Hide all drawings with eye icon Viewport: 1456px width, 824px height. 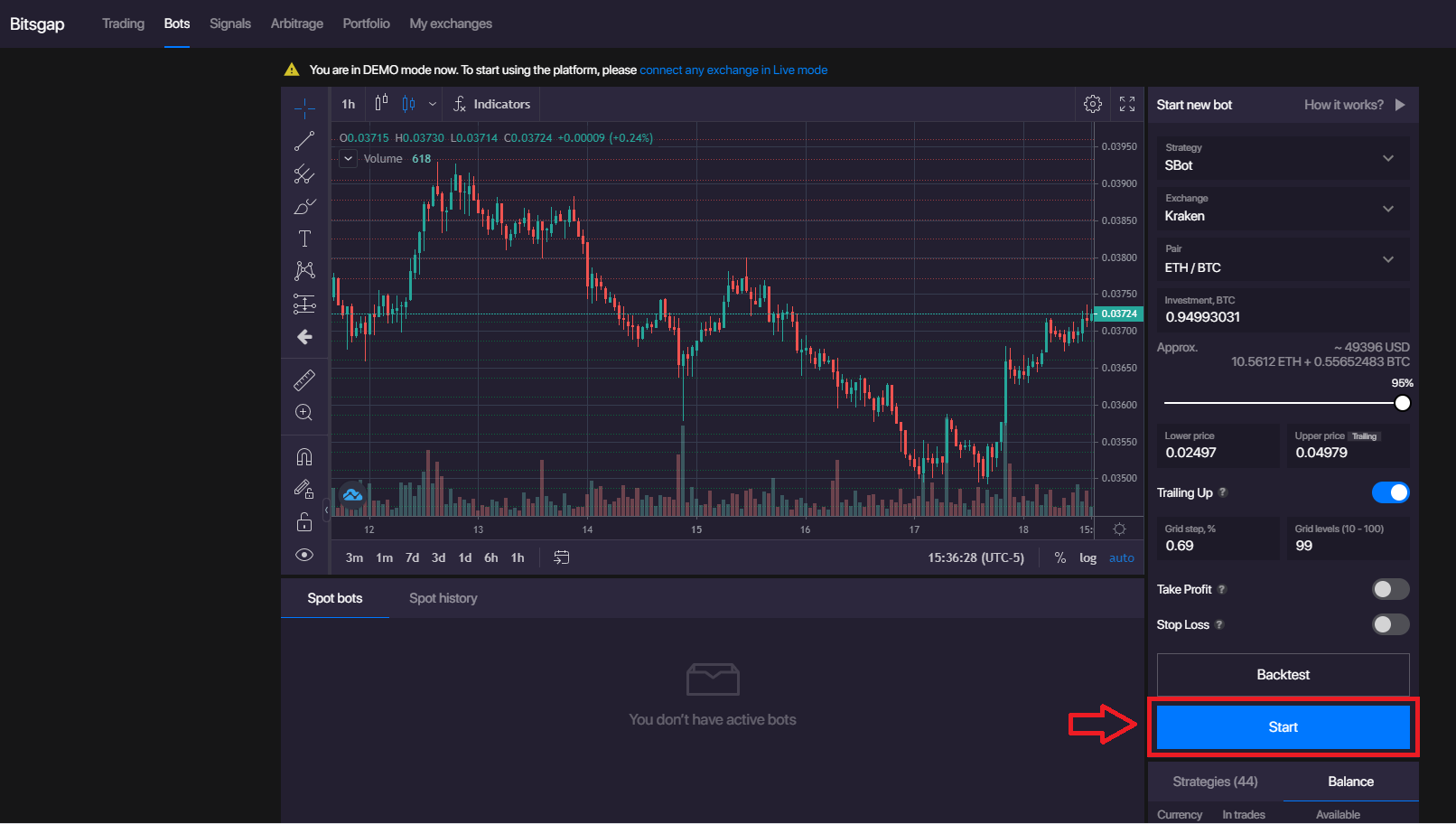[x=304, y=555]
